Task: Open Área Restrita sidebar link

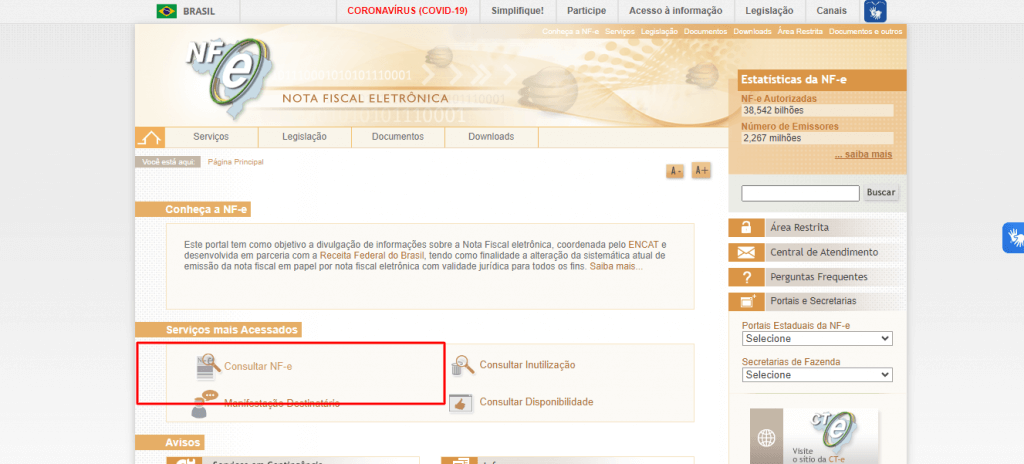Action: pyautogui.click(x=799, y=227)
